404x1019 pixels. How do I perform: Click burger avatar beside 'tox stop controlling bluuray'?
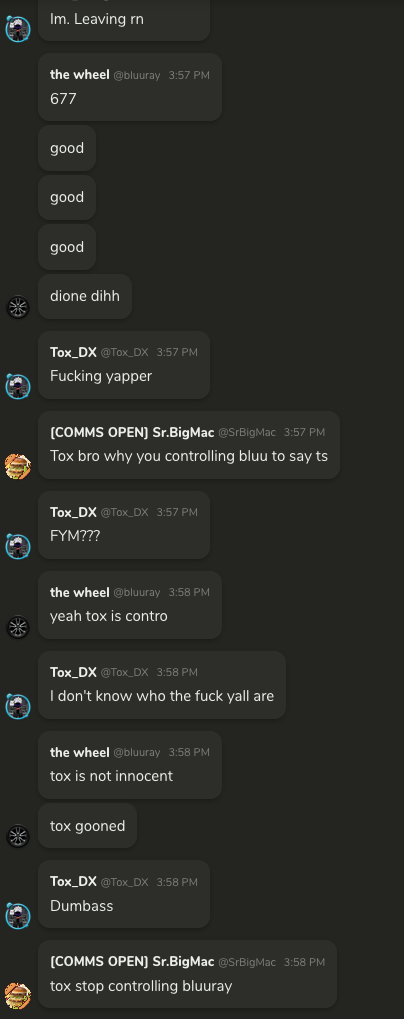tap(18, 996)
